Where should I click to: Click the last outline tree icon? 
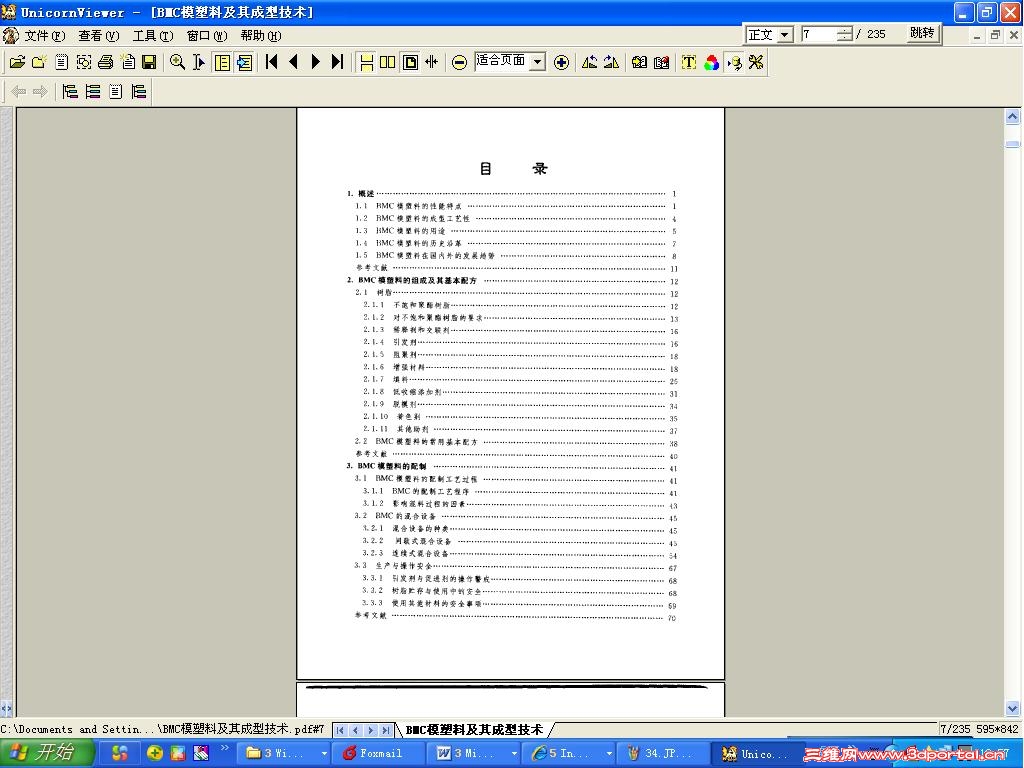138,91
